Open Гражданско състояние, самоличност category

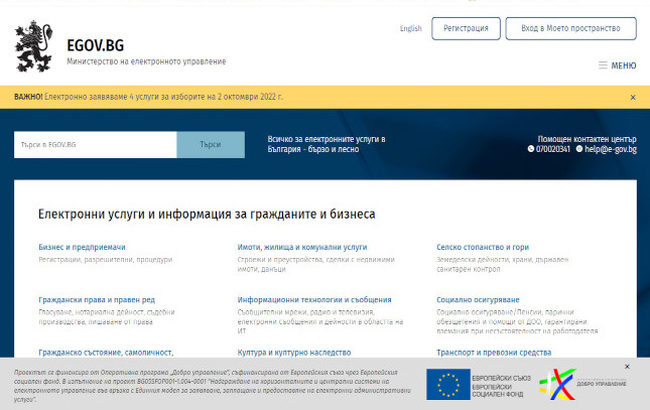[106, 352]
